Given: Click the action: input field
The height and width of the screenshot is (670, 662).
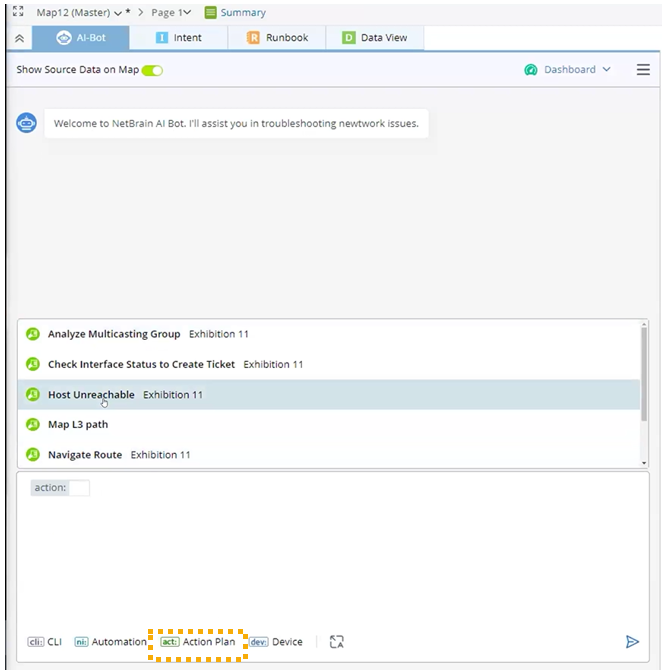Looking at the screenshot, I should click(79, 488).
